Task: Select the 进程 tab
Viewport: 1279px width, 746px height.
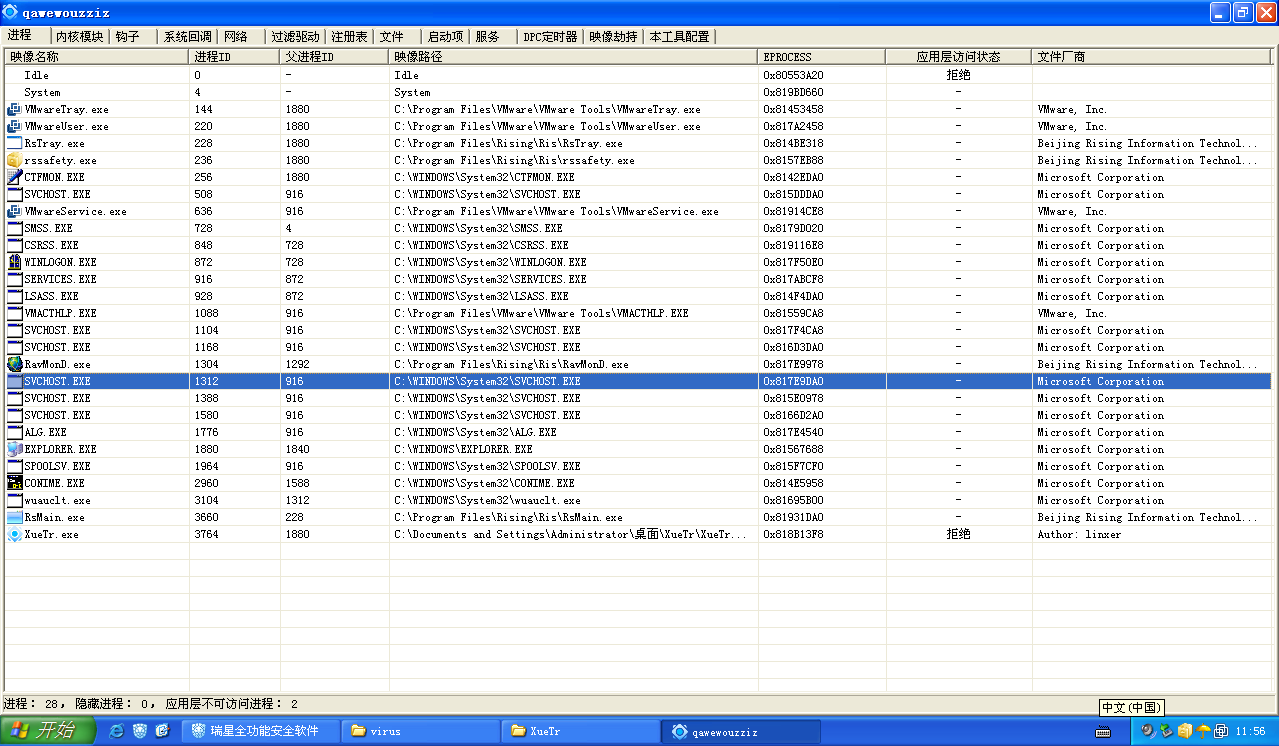Action: (x=25, y=35)
